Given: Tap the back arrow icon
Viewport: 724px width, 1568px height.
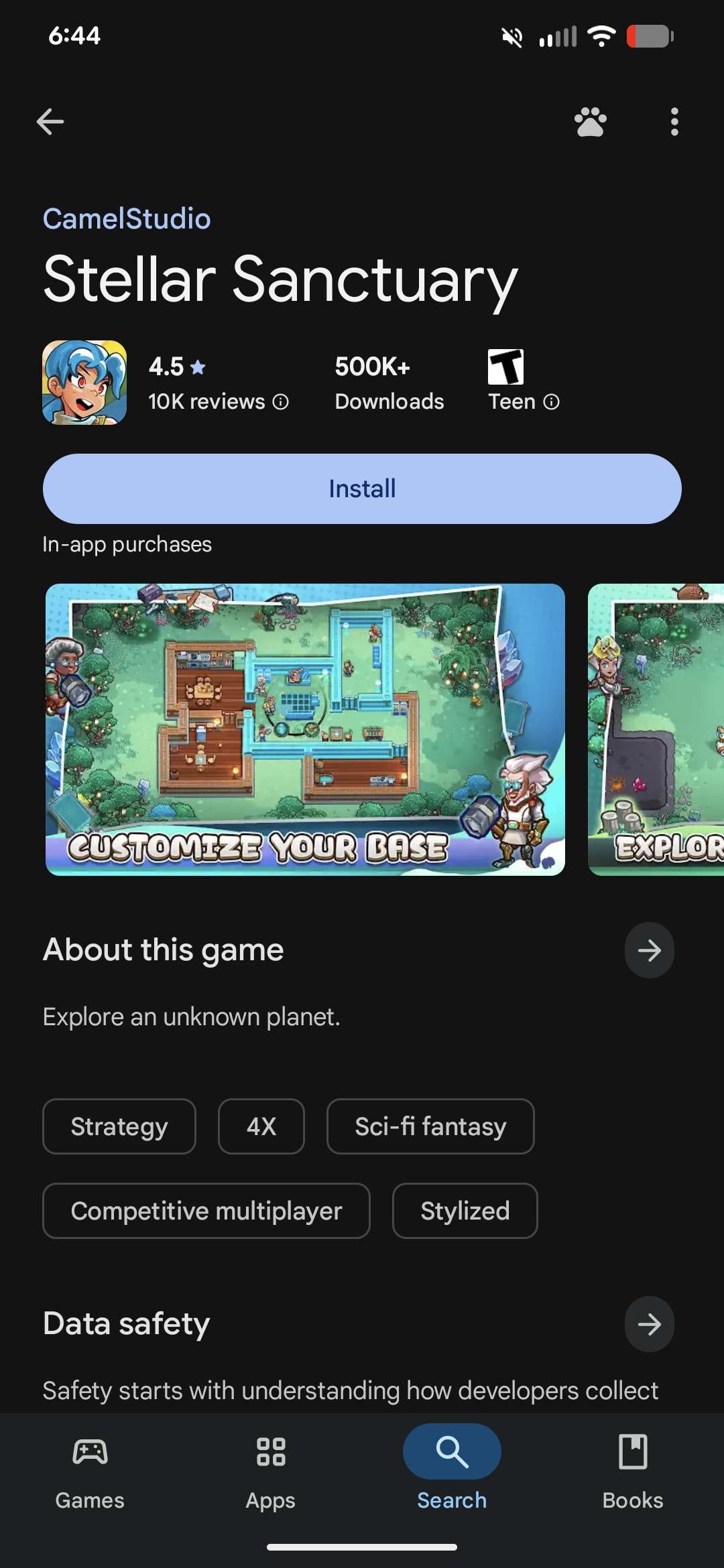Looking at the screenshot, I should pos(50,121).
